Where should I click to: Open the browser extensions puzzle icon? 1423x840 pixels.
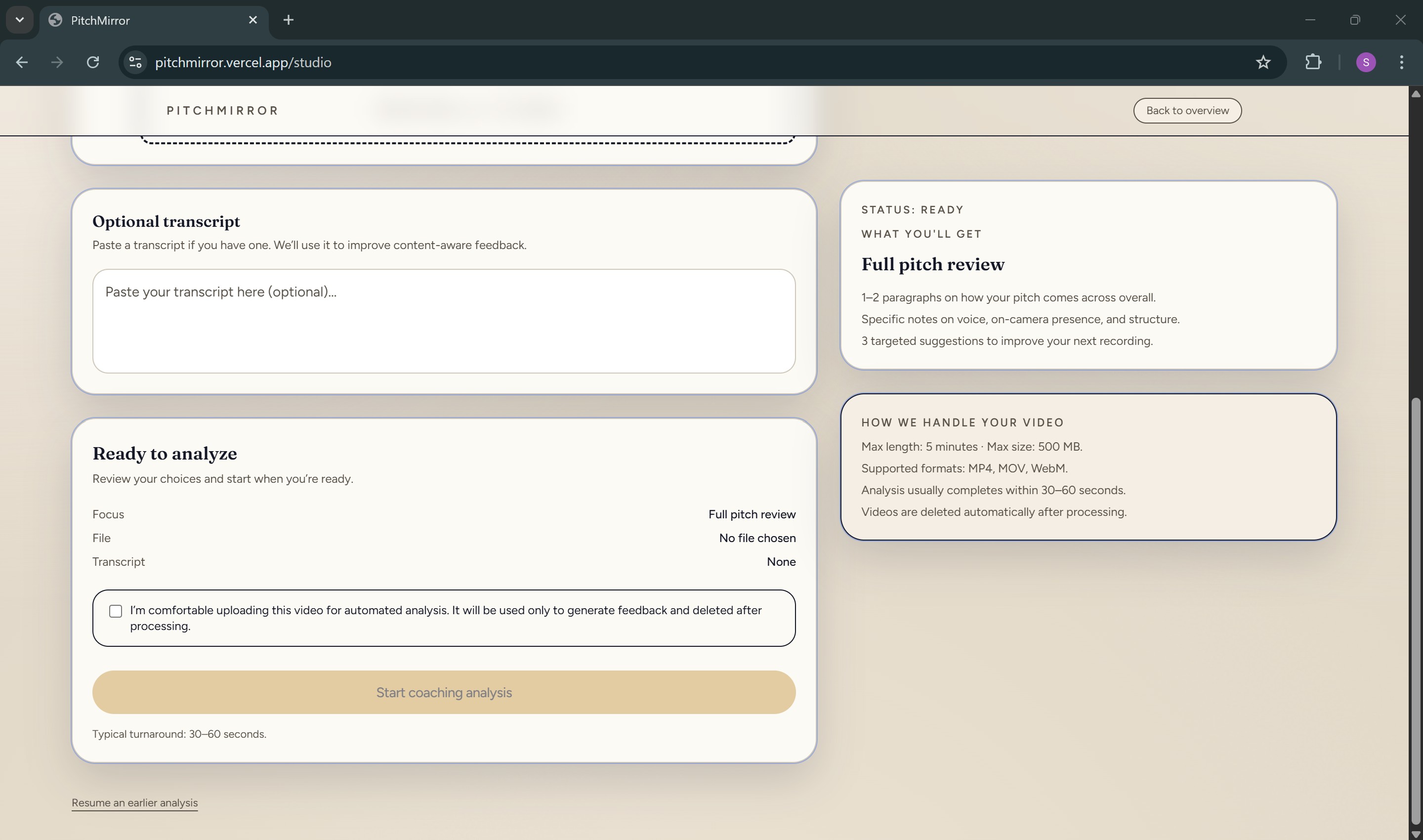tap(1313, 62)
